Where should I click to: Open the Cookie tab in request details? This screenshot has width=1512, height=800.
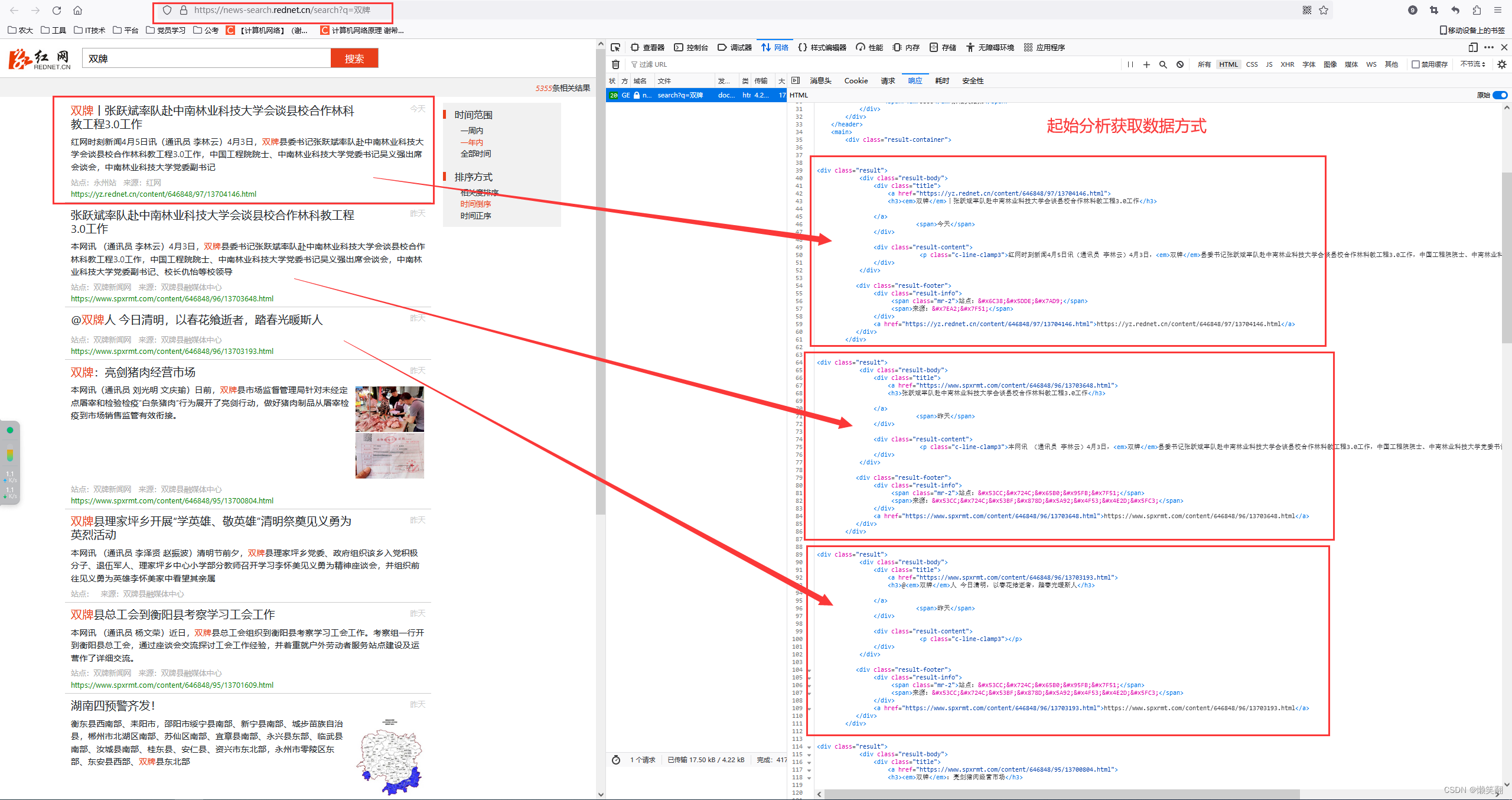click(856, 80)
